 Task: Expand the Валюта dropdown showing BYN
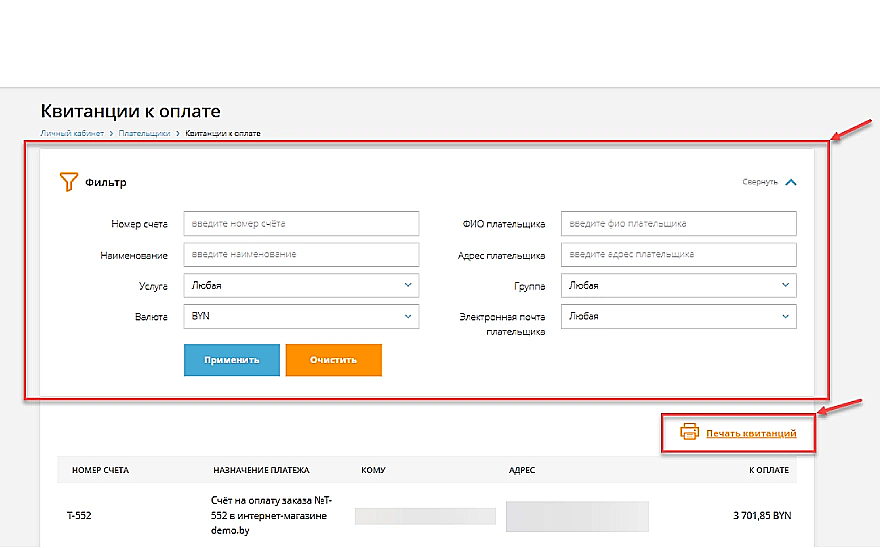(301, 316)
